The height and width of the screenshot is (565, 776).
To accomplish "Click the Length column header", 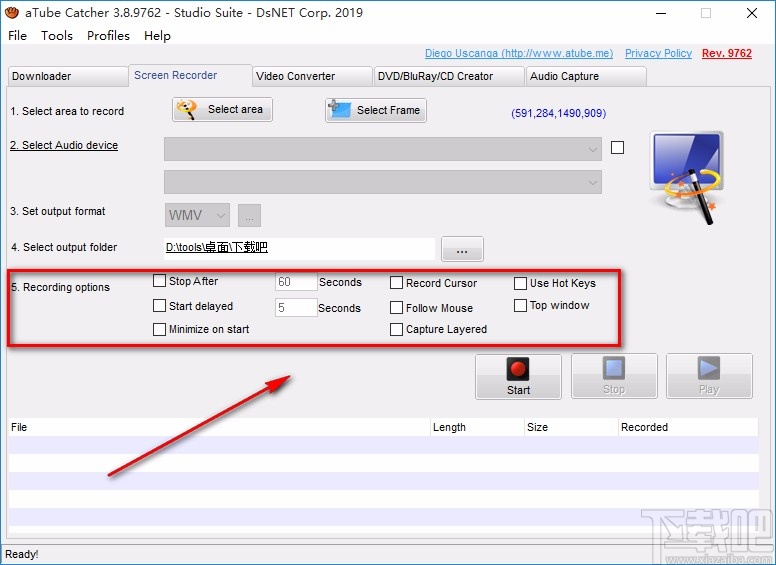I will (x=477, y=427).
